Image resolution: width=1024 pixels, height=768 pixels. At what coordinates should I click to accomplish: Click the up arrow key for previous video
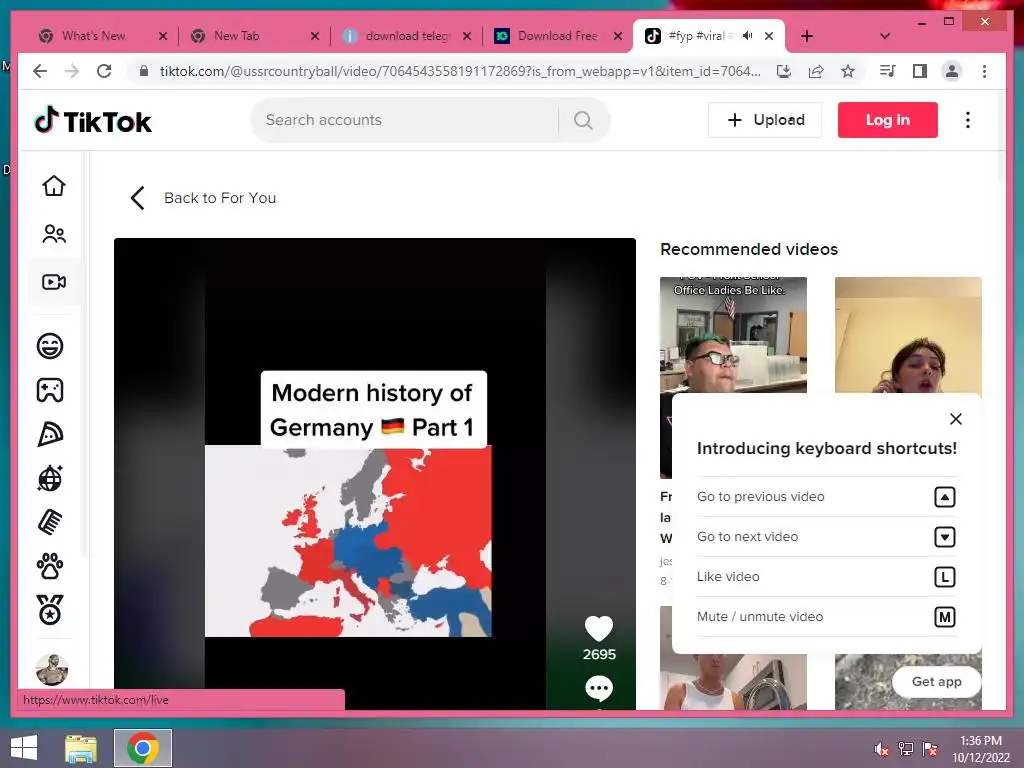click(x=945, y=497)
